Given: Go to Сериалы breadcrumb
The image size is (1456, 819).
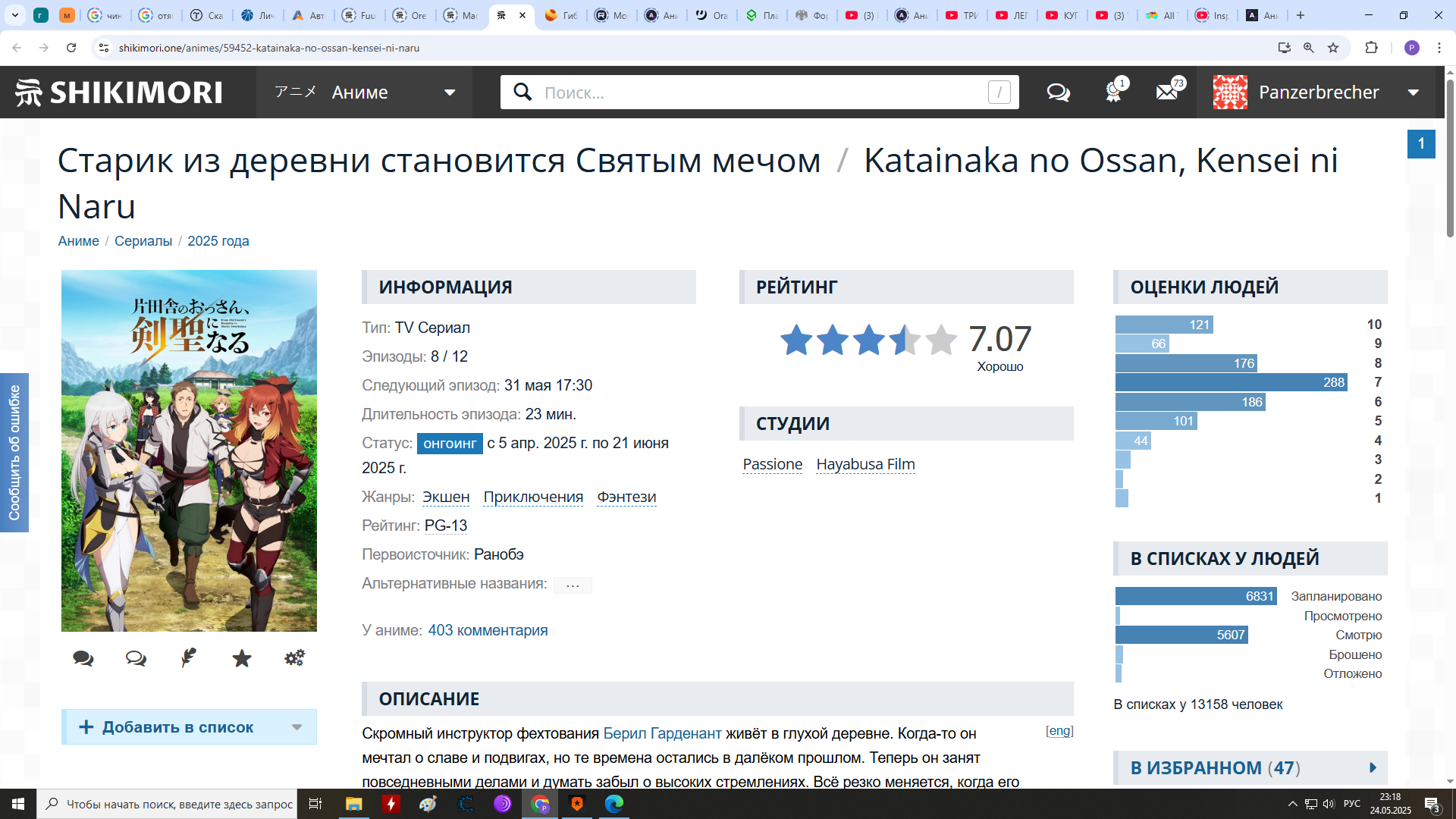Looking at the screenshot, I should pos(143,241).
